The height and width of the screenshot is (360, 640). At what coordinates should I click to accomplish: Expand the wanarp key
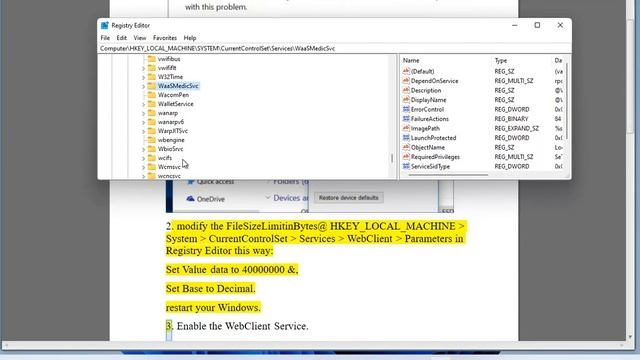(143, 113)
